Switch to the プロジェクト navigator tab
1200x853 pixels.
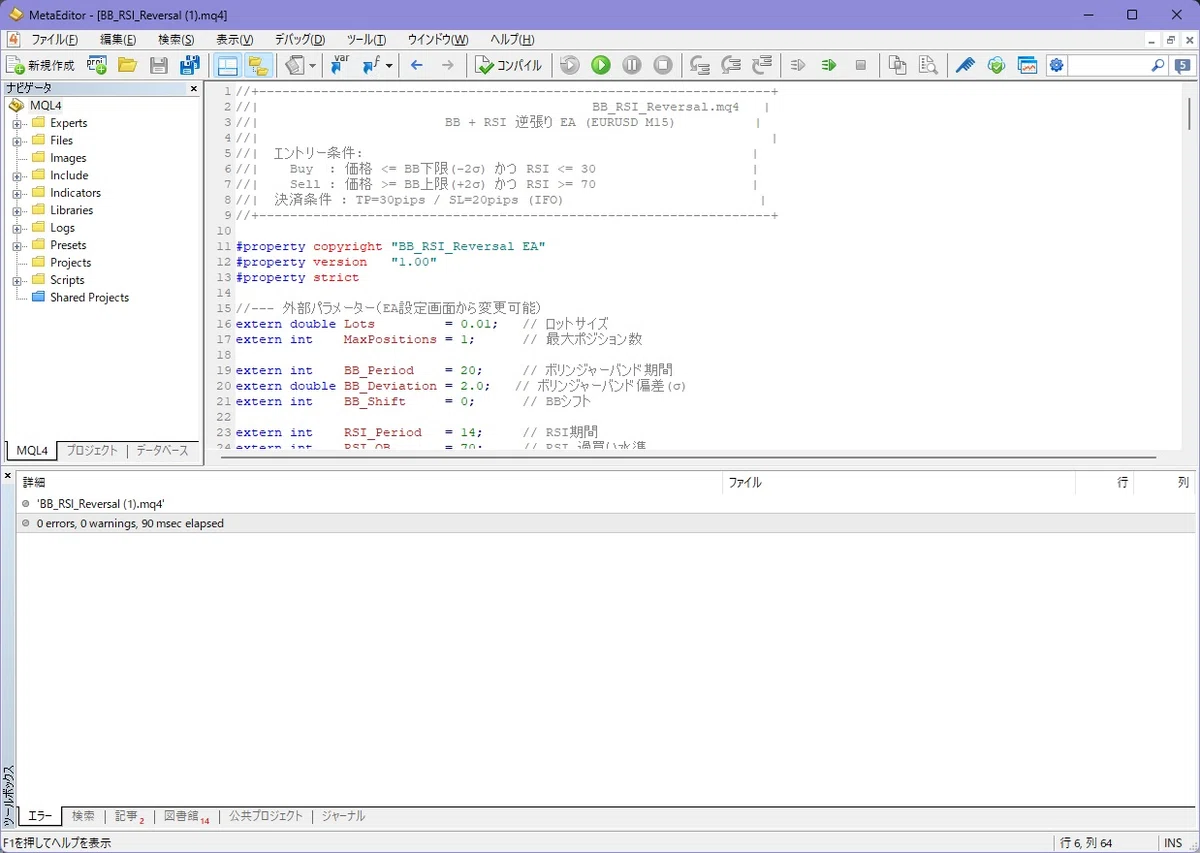(92, 451)
